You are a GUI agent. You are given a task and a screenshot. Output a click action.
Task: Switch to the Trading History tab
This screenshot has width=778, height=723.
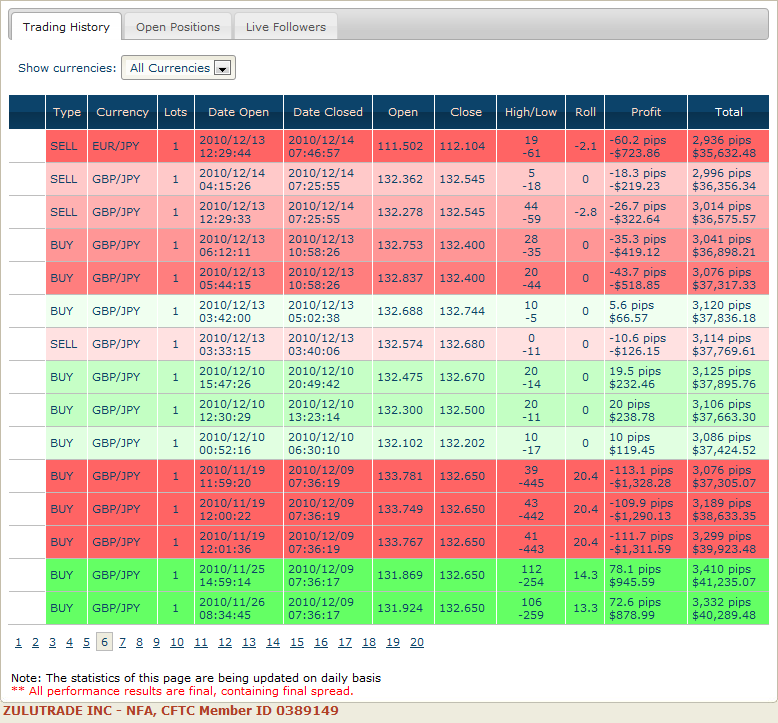pyautogui.click(x=66, y=27)
